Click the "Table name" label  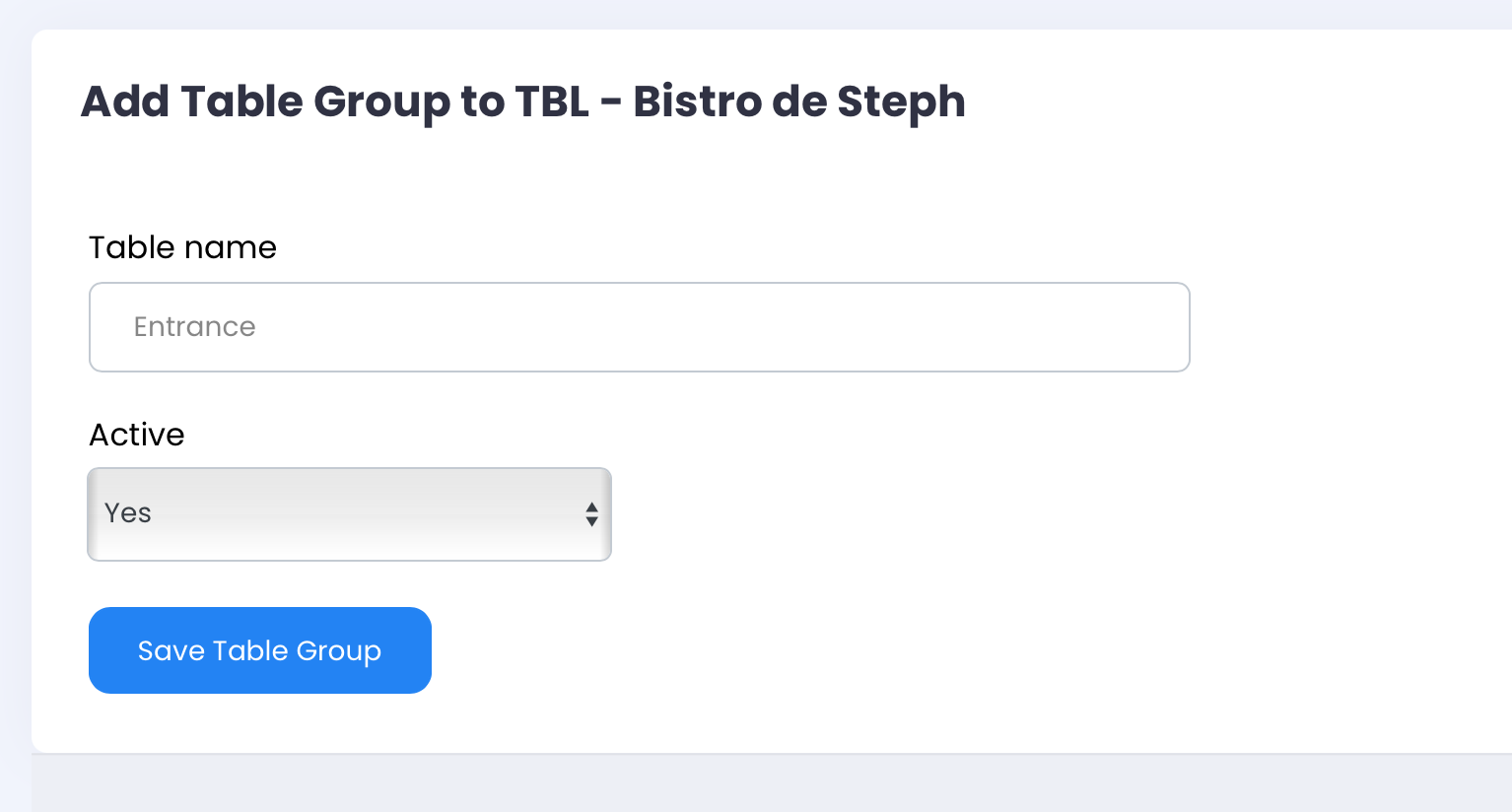pyautogui.click(x=182, y=247)
